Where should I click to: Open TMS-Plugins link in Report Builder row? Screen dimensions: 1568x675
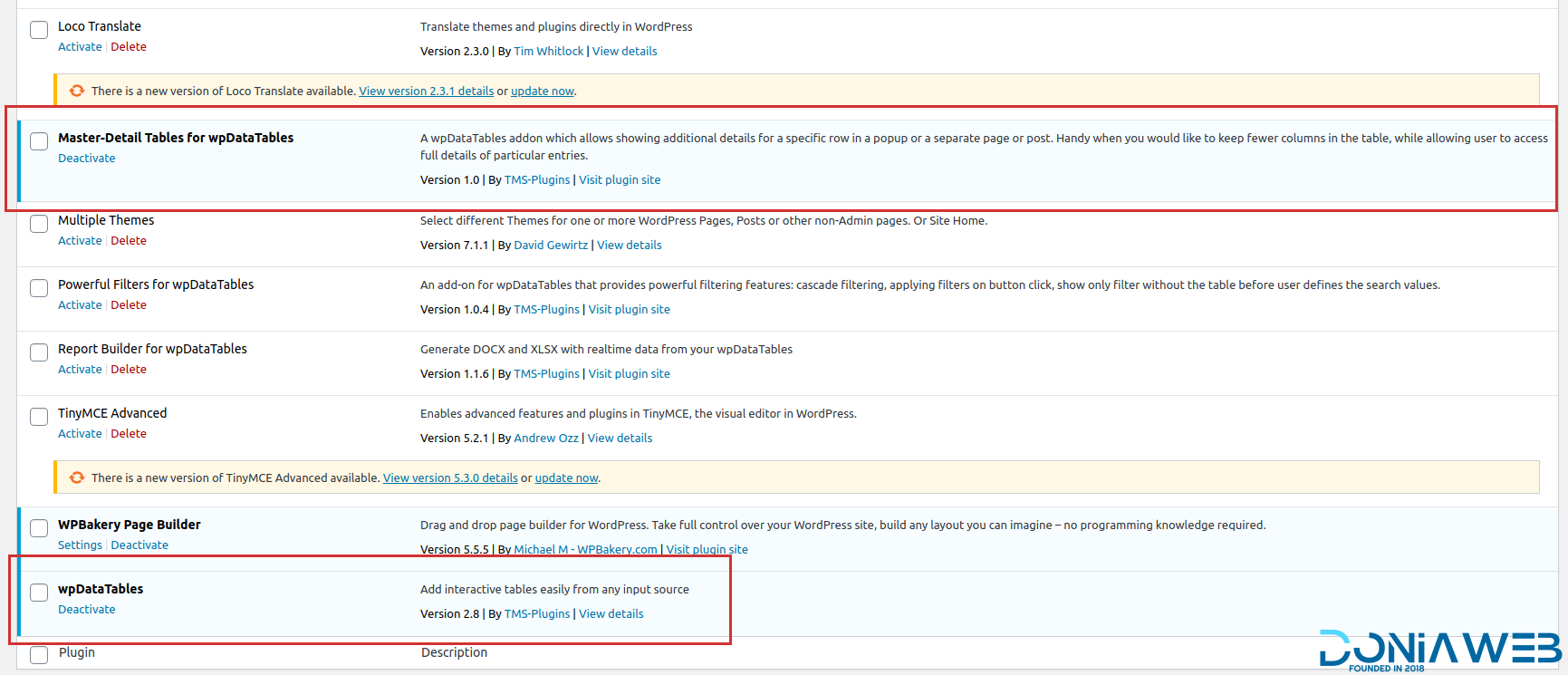point(546,374)
